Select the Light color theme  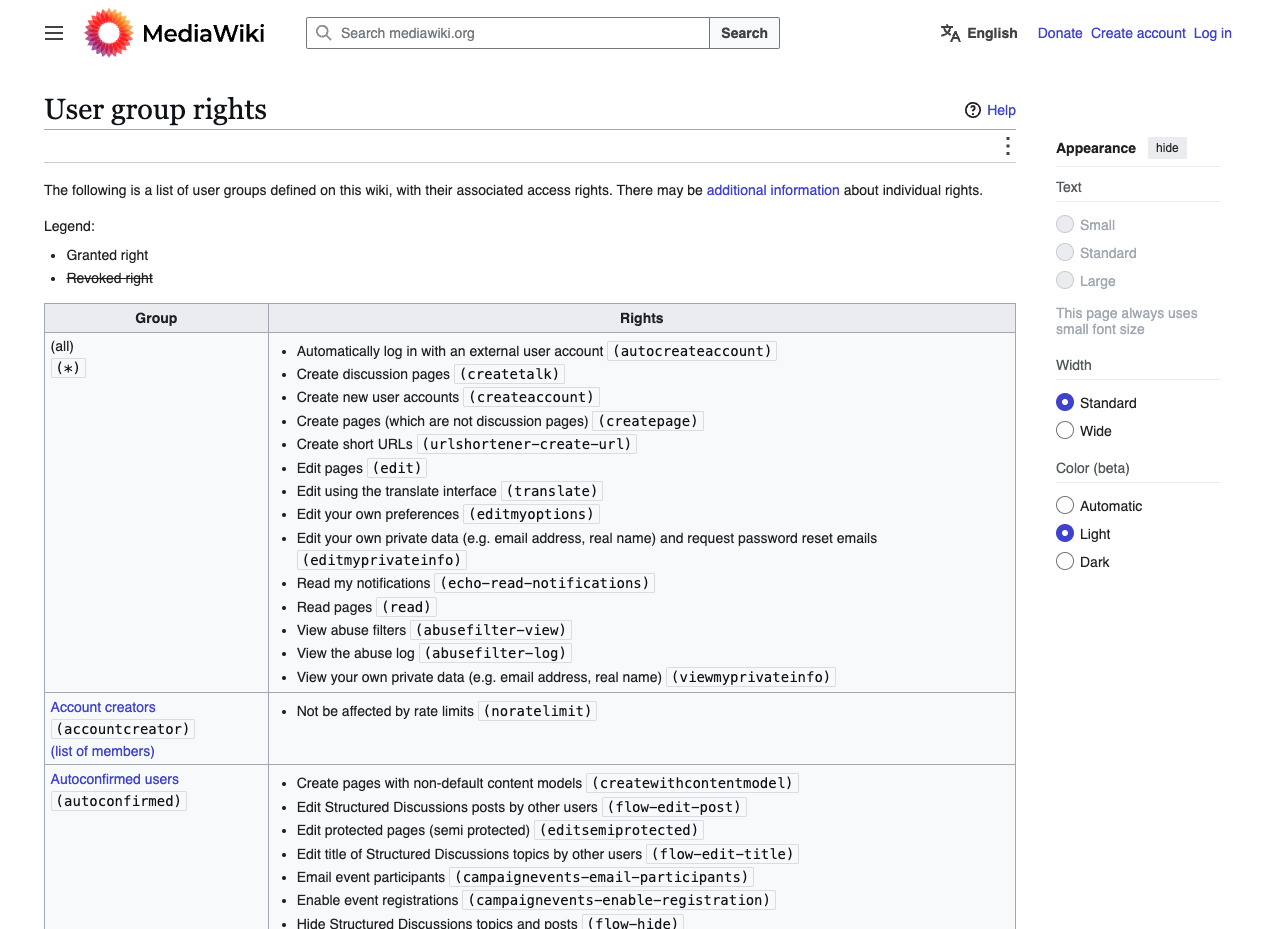(1065, 533)
